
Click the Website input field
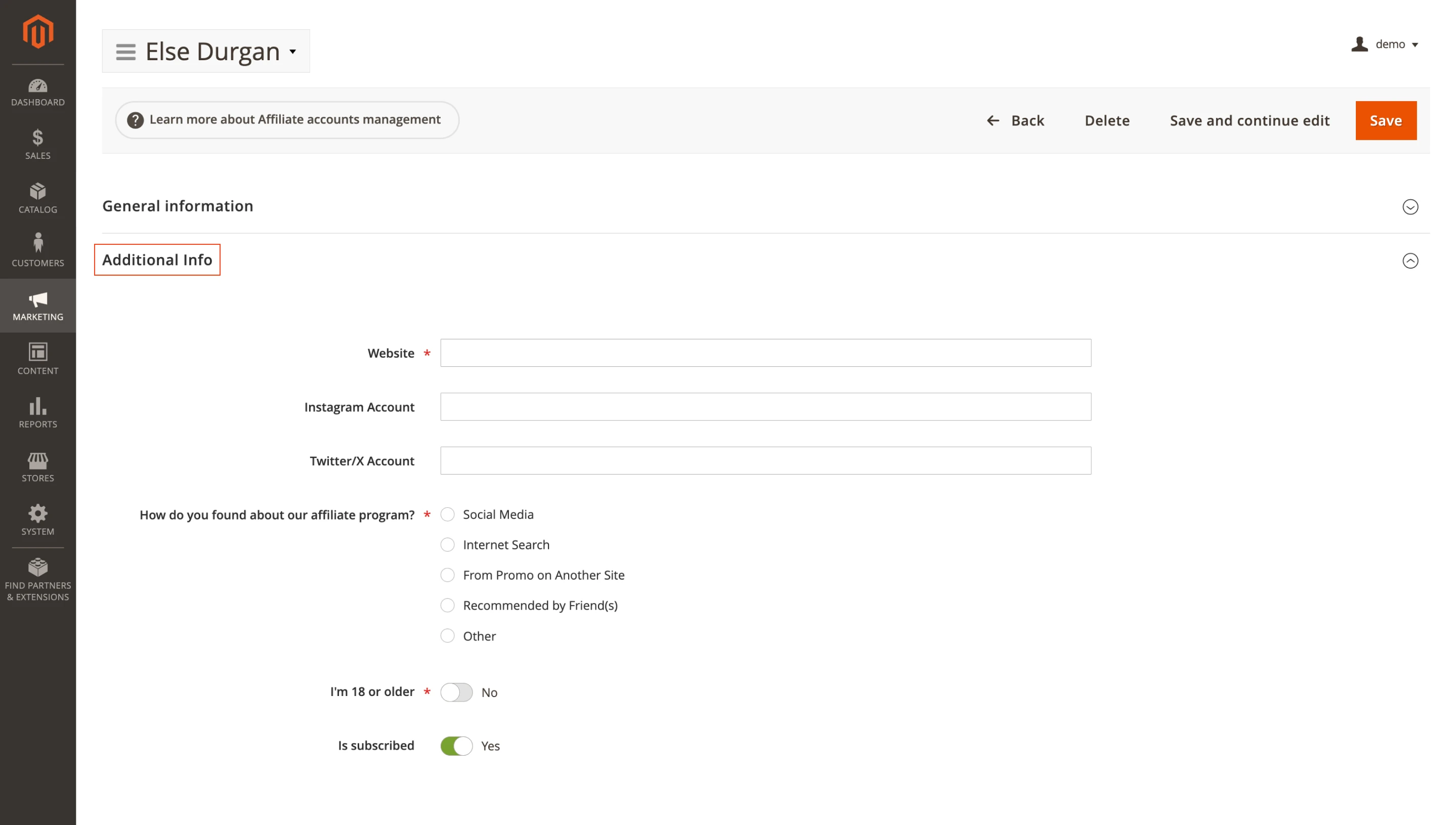click(766, 353)
